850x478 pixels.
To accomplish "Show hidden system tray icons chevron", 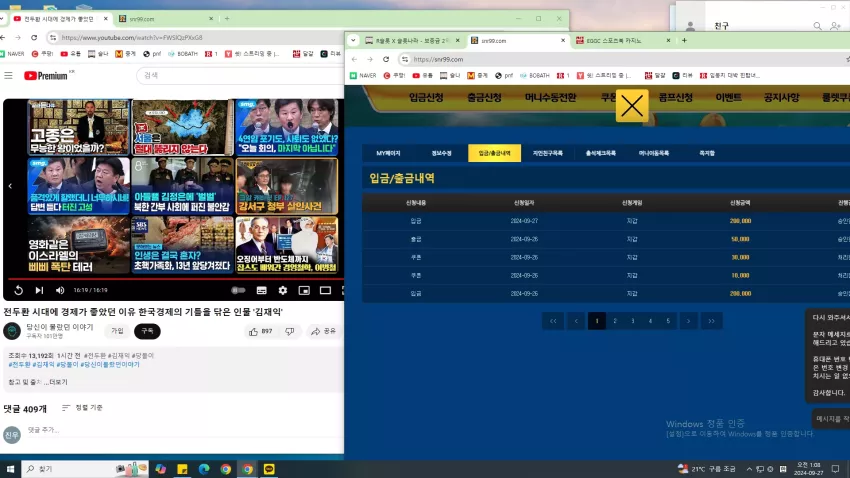I will (x=749, y=469).
